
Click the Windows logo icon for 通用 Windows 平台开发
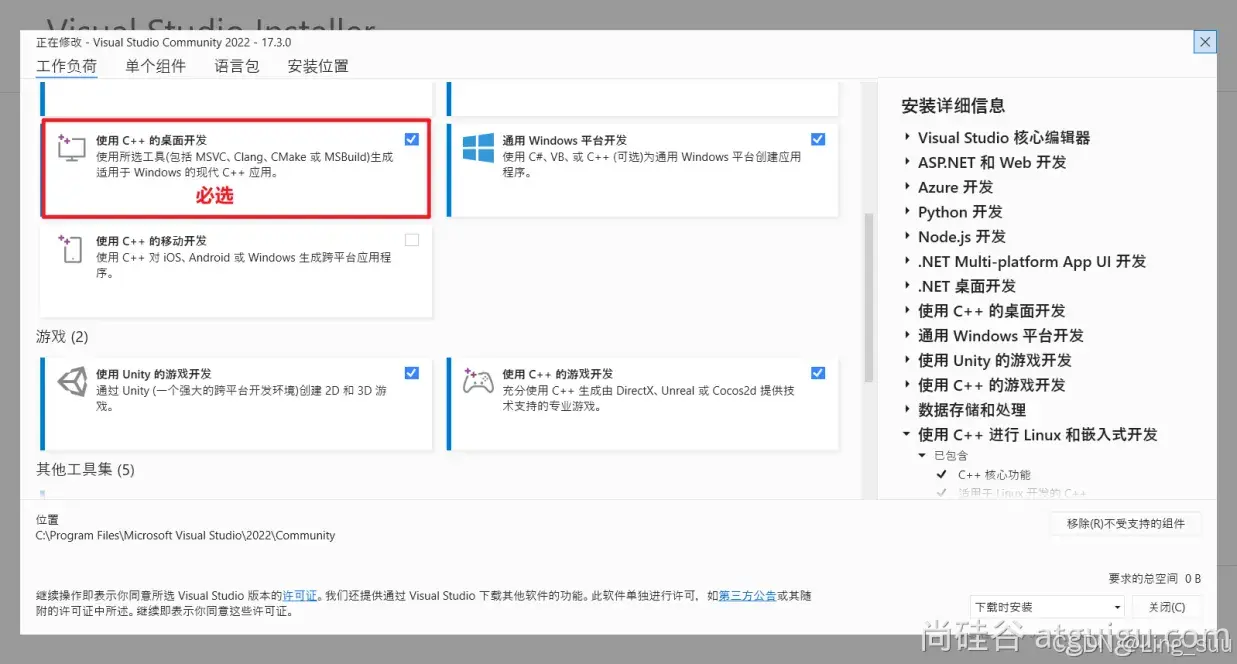tap(478, 148)
